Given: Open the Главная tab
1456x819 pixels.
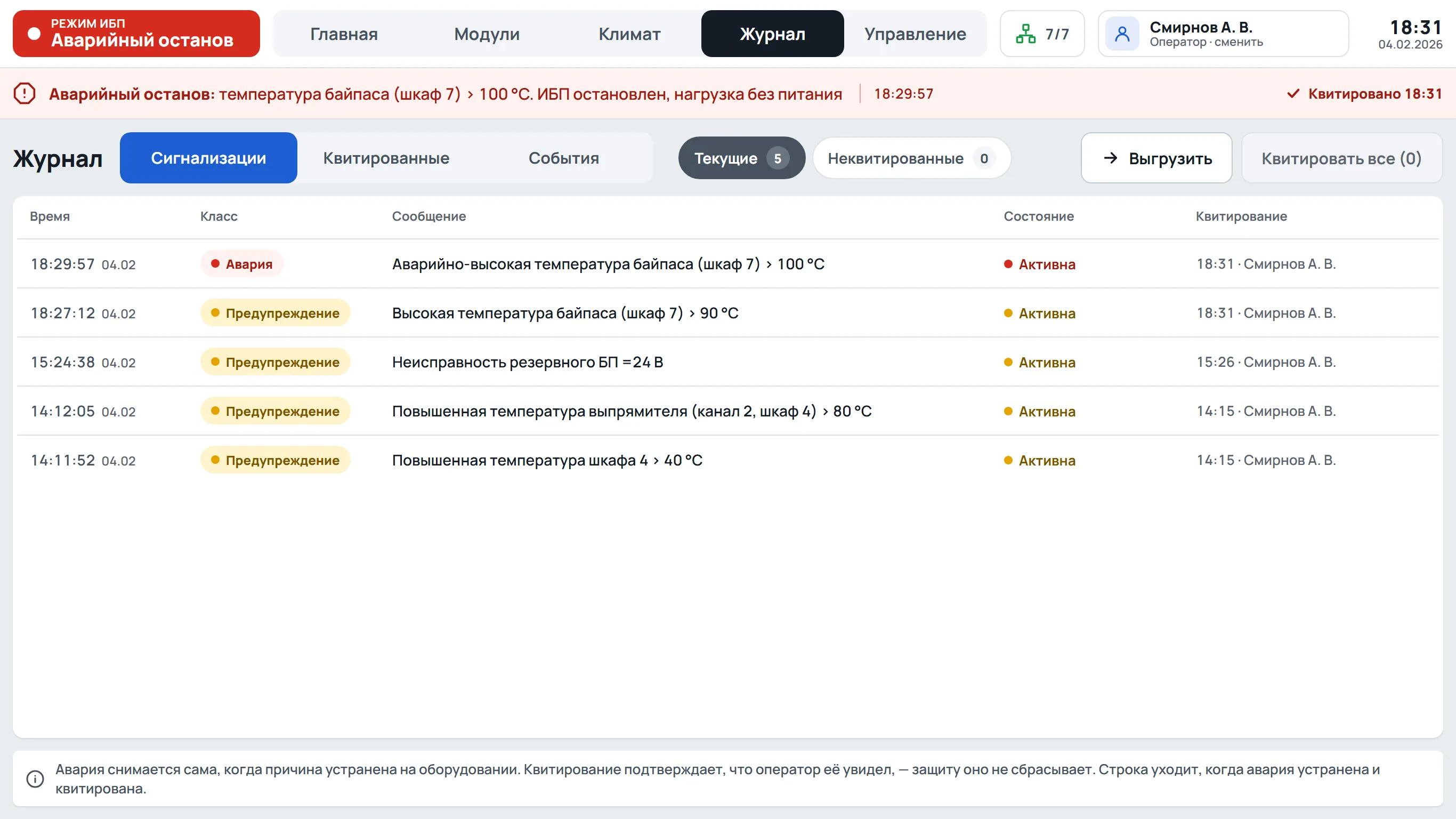Looking at the screenshot, I should point(344,34).
